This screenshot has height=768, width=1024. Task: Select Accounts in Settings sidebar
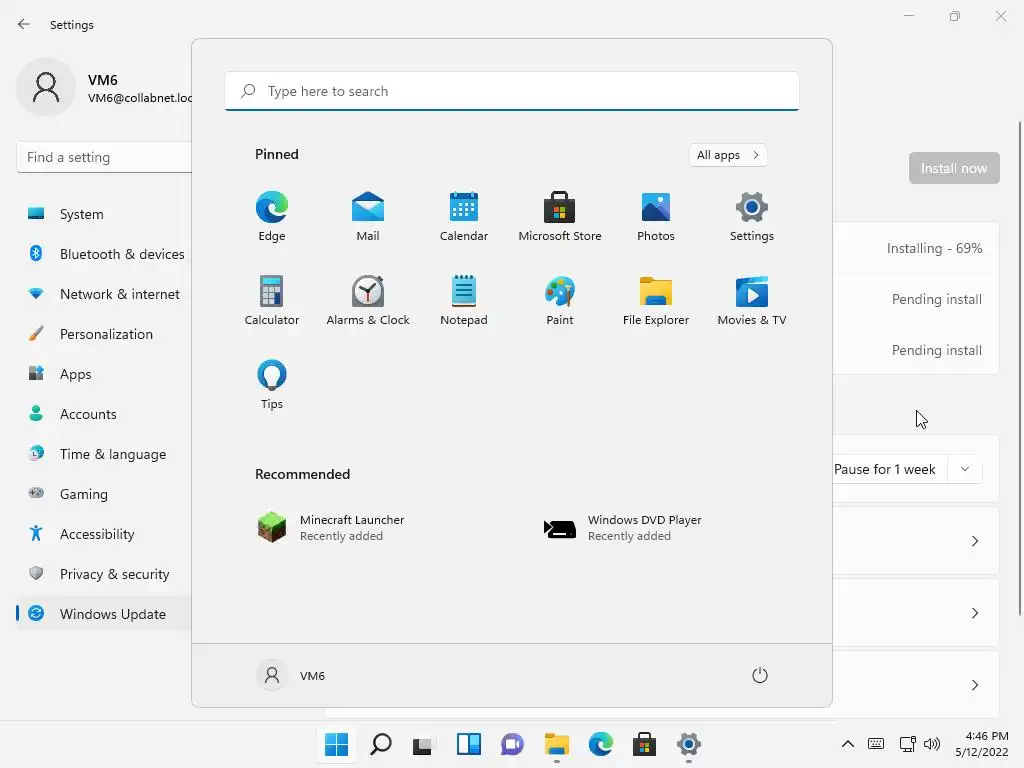tap(104, 414)
